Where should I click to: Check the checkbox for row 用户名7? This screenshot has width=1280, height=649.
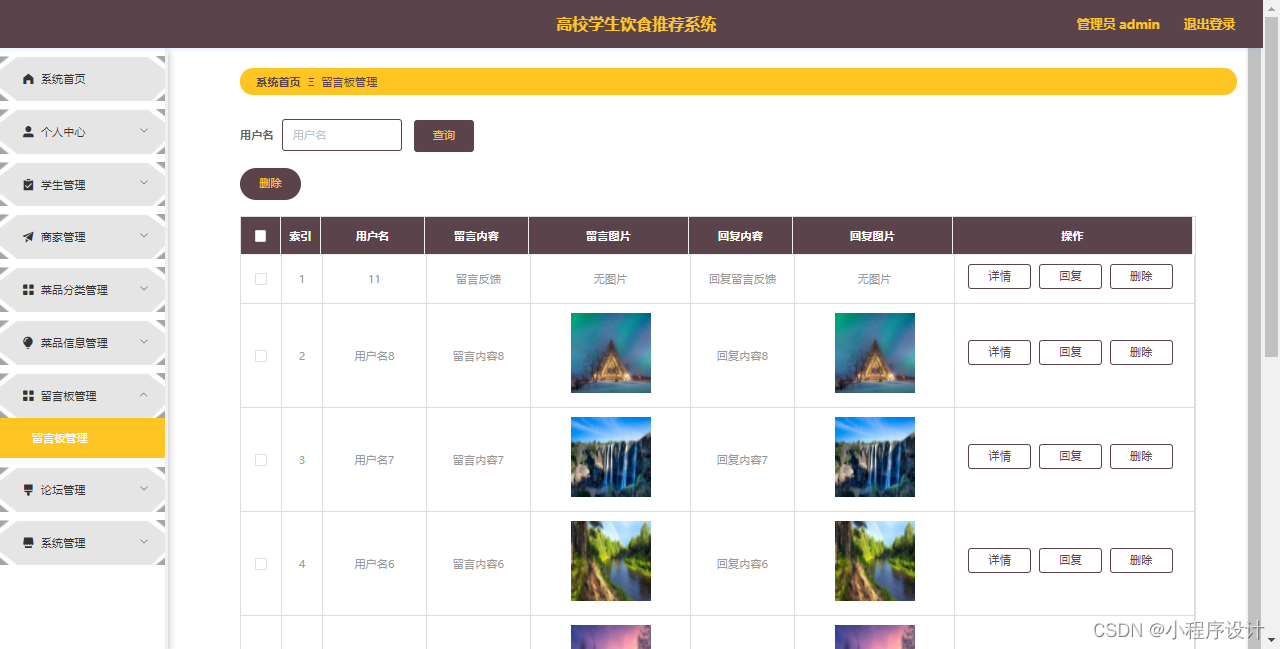(x=261, y=460)
